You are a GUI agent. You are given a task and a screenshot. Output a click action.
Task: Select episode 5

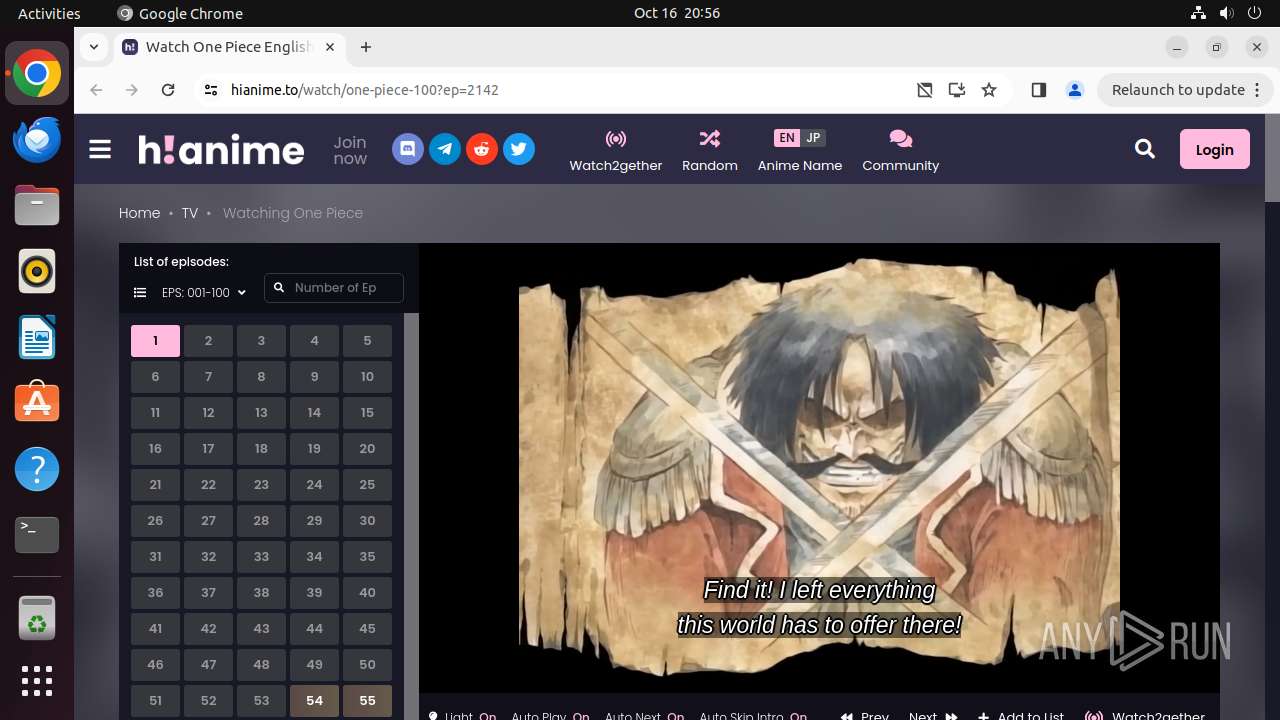[x=367, y=341]
